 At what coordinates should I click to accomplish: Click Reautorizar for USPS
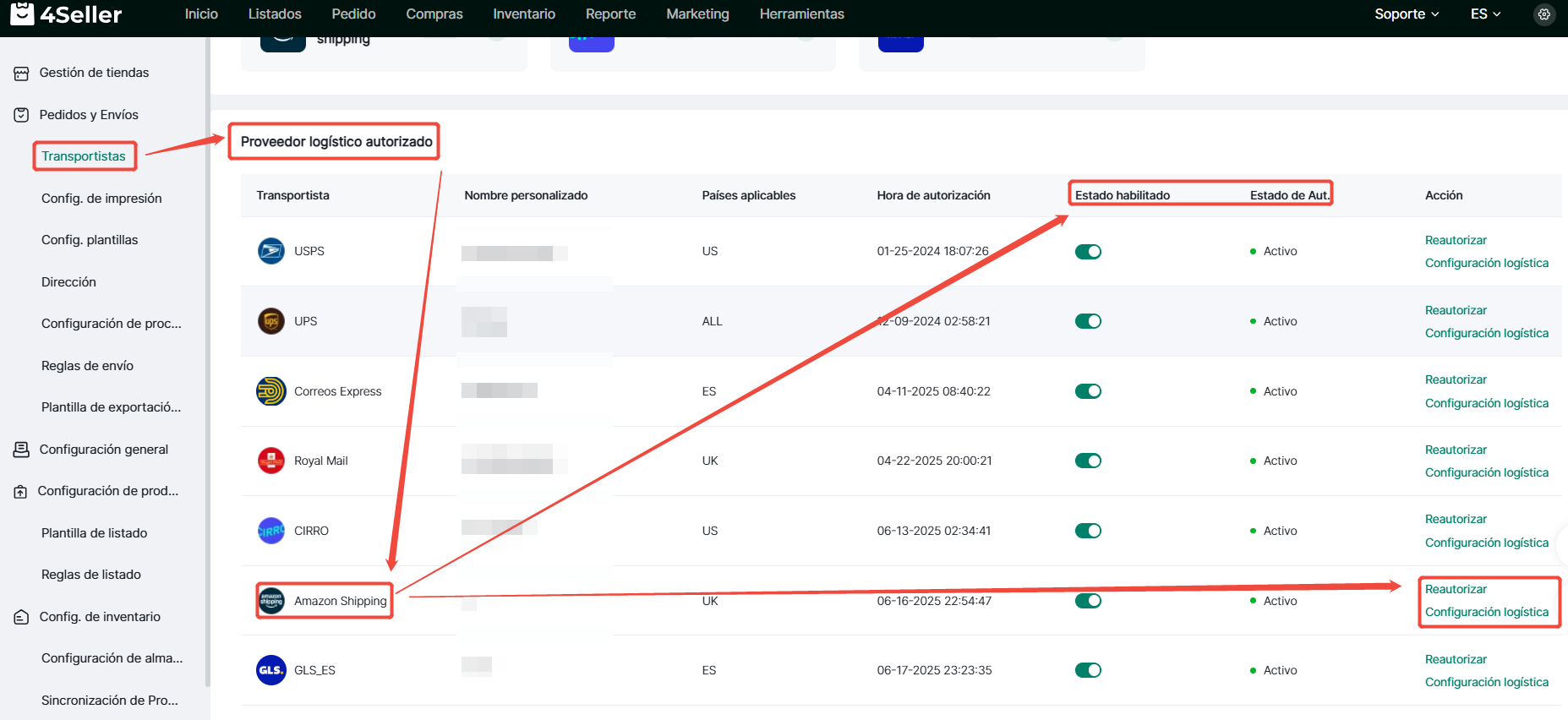pyautogui.click(x=1456, y=240)
